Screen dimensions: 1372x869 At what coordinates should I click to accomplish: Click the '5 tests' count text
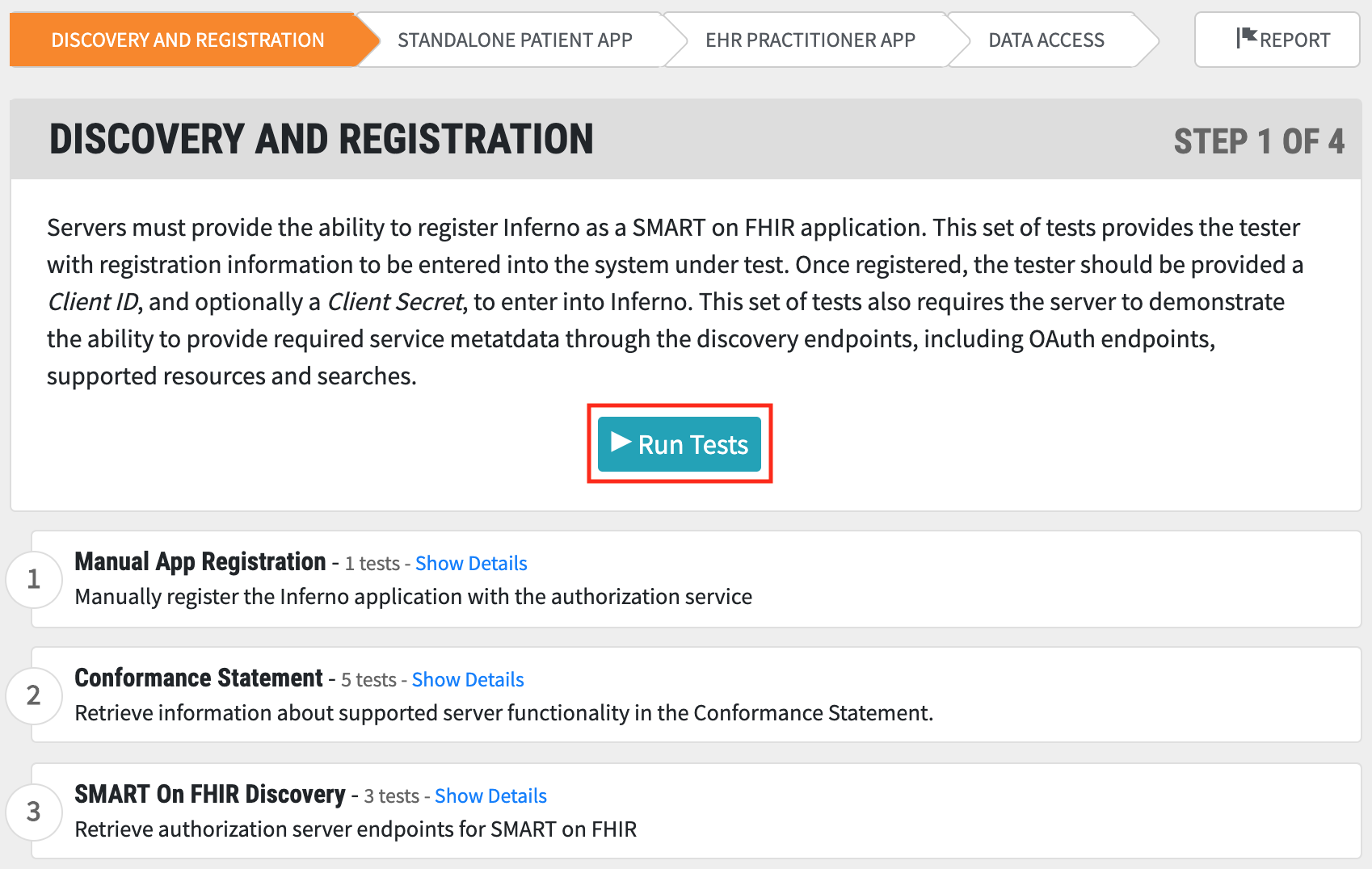[368, 680]
